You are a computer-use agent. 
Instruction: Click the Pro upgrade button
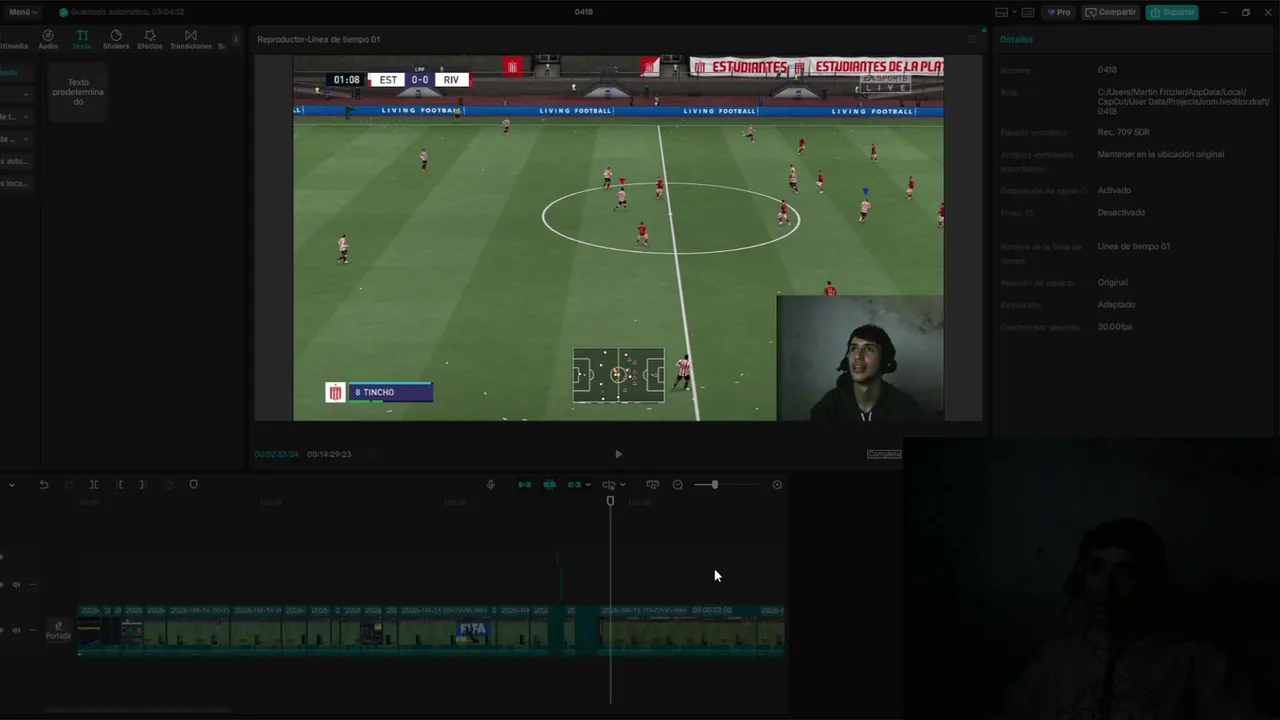1059,12
